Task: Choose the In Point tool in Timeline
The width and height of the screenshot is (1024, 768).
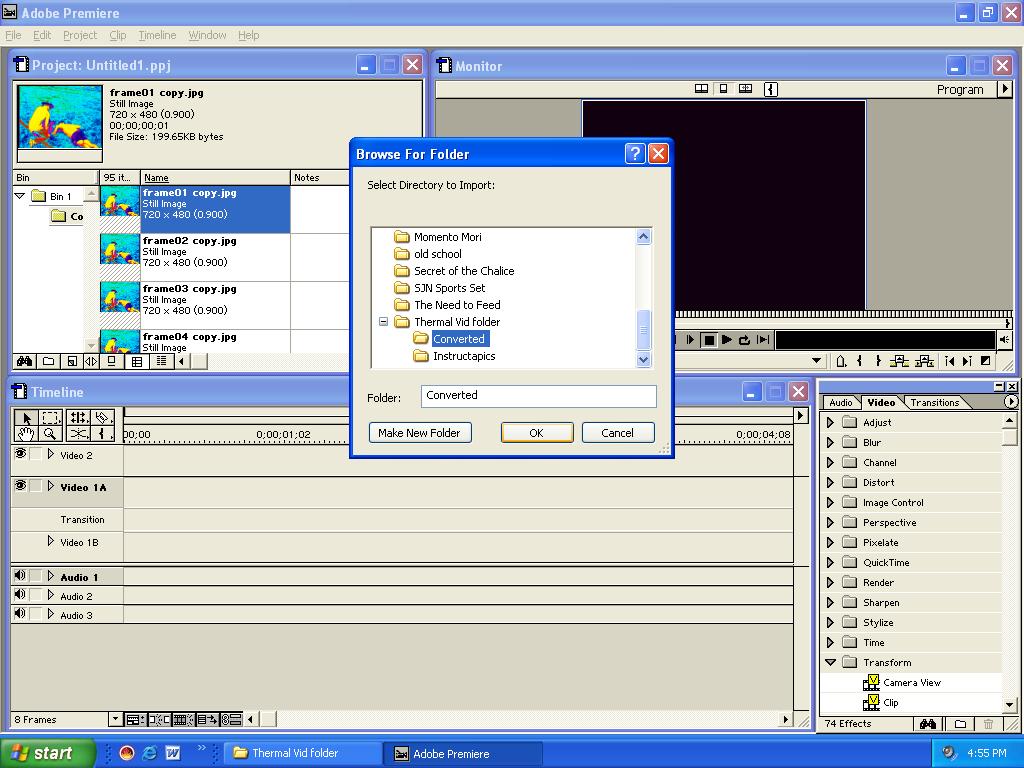Action: [103, 433]
